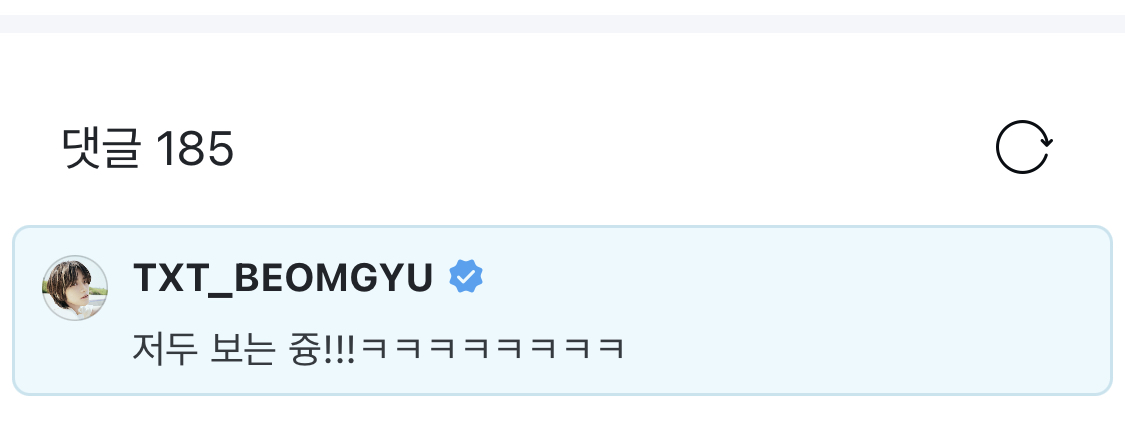
Task: Click the comment text 저두 보는 중!!!ㅋㅋㅋ
Action: tap(379, 349)
